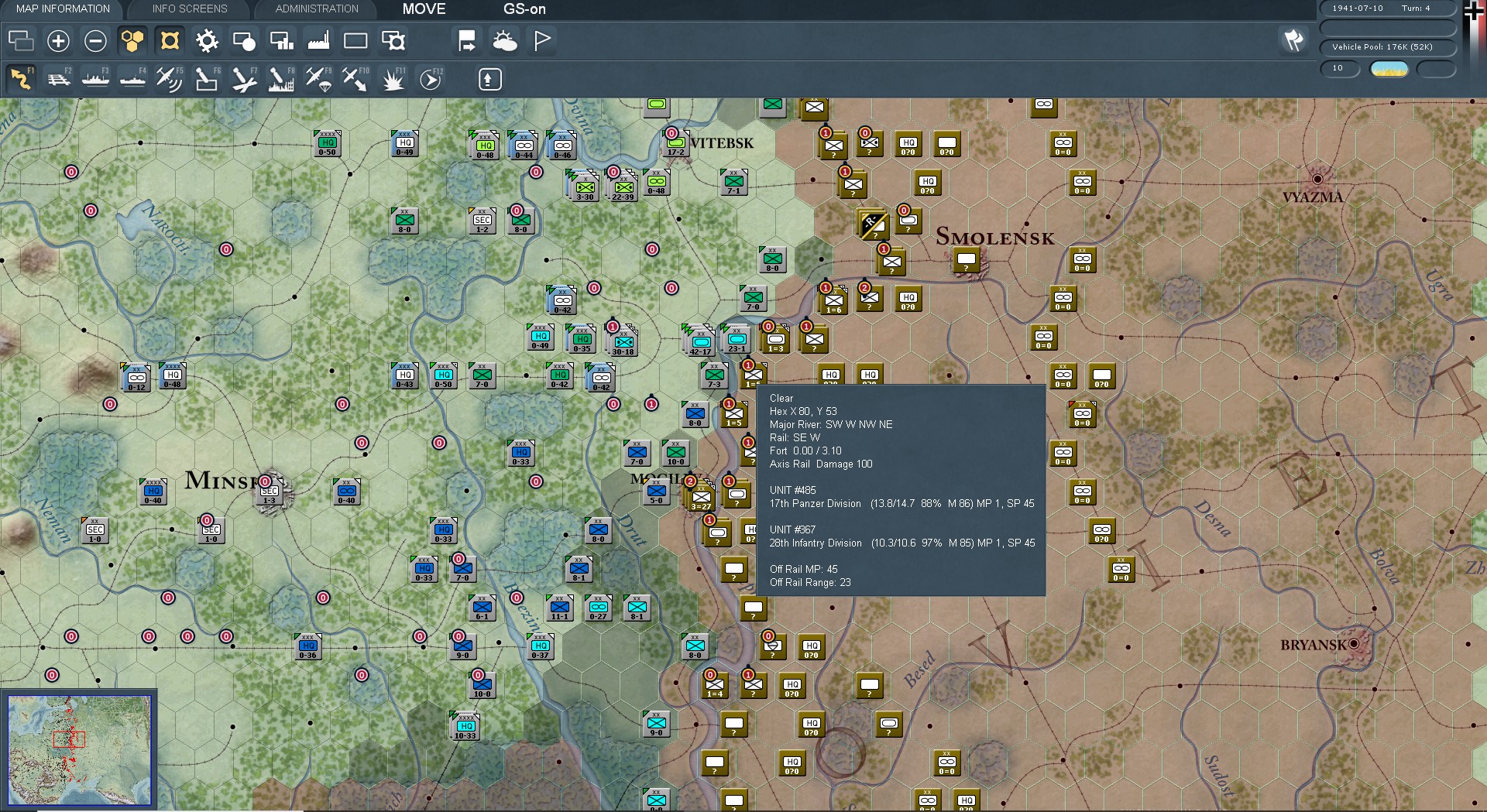The image size is (1487, 812).
Task: Click the pennant flag toolbar icon
Action: point(542,41)
